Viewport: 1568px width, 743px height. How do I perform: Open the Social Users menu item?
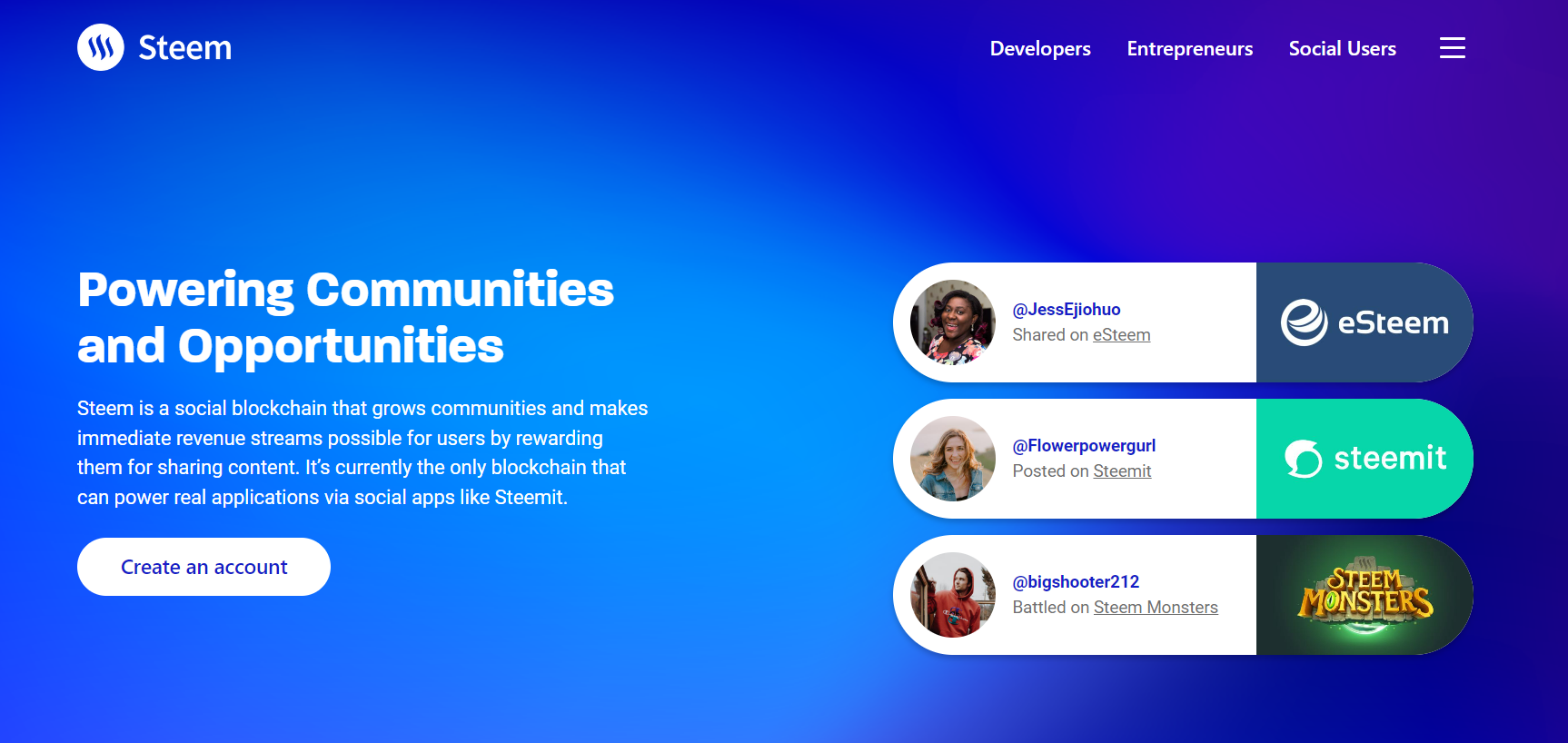coord(1343,49)
